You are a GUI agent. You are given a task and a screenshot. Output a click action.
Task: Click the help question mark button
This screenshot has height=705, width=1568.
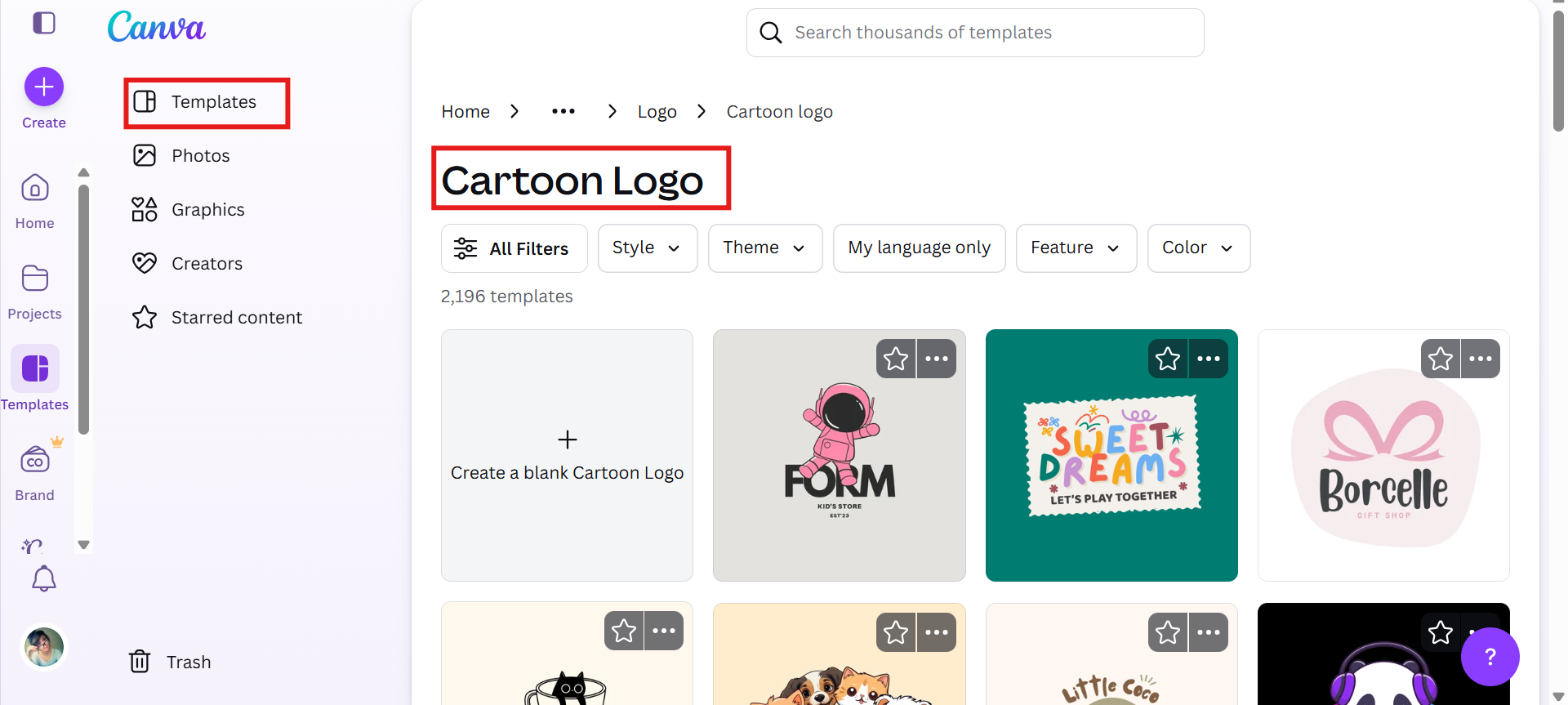tap(1490, 656)
